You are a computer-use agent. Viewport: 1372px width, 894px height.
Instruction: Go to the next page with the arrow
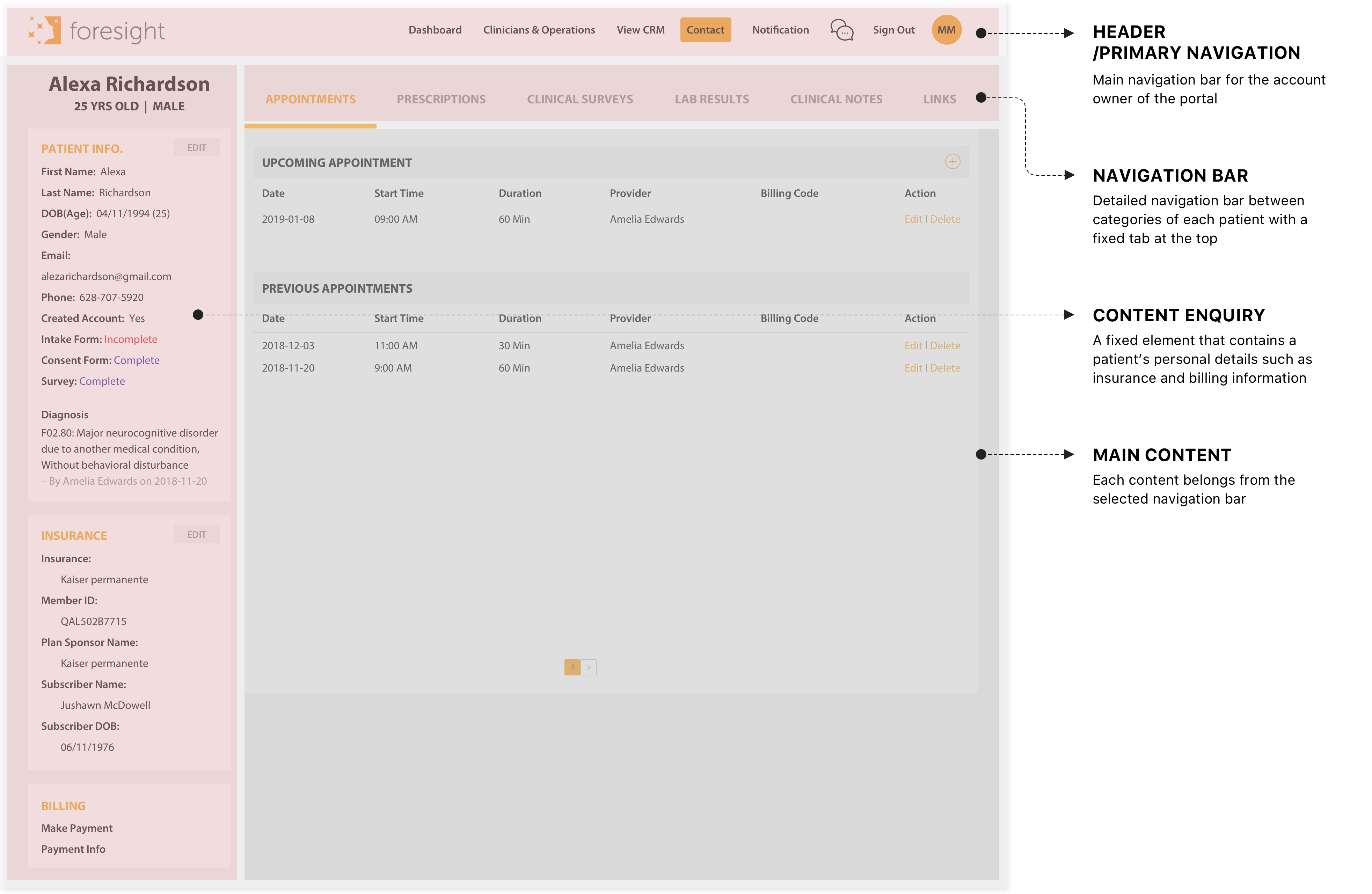[589, 667]
